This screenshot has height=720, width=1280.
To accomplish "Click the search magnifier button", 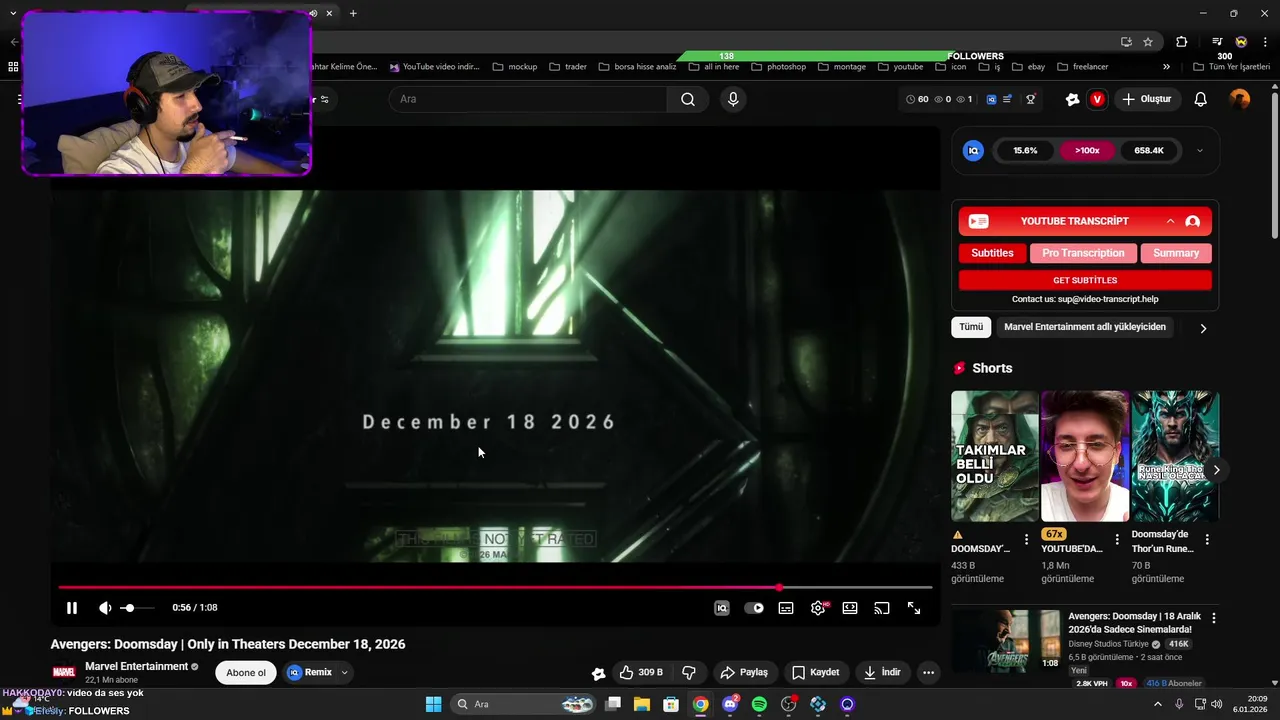I will (688, 99).
